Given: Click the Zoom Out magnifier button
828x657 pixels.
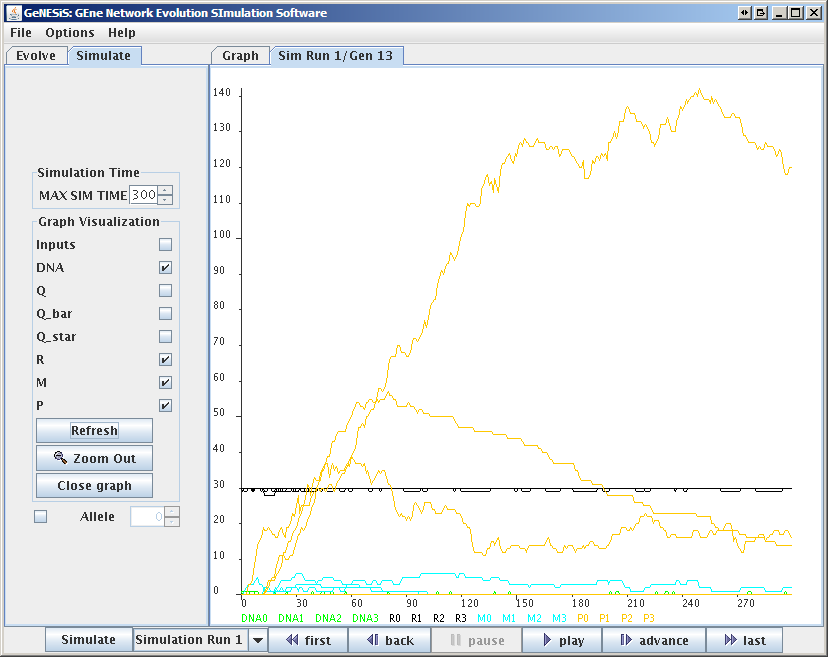Looking at the screenshot, I should pos(94,458).
